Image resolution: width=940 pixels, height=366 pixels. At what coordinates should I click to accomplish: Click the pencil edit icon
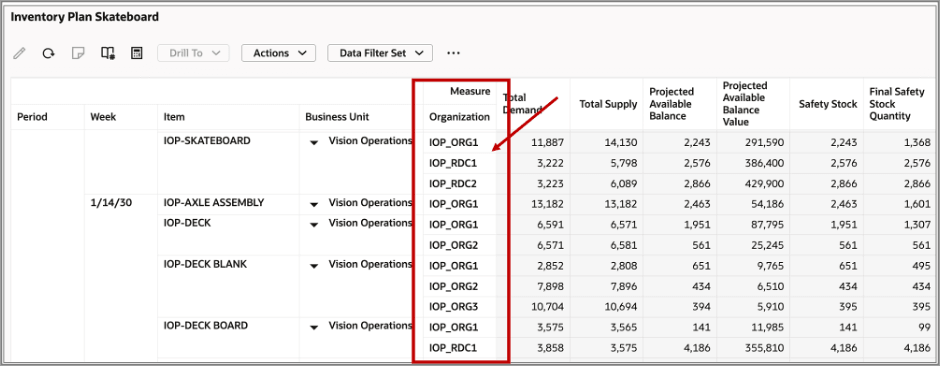(19, 53)
